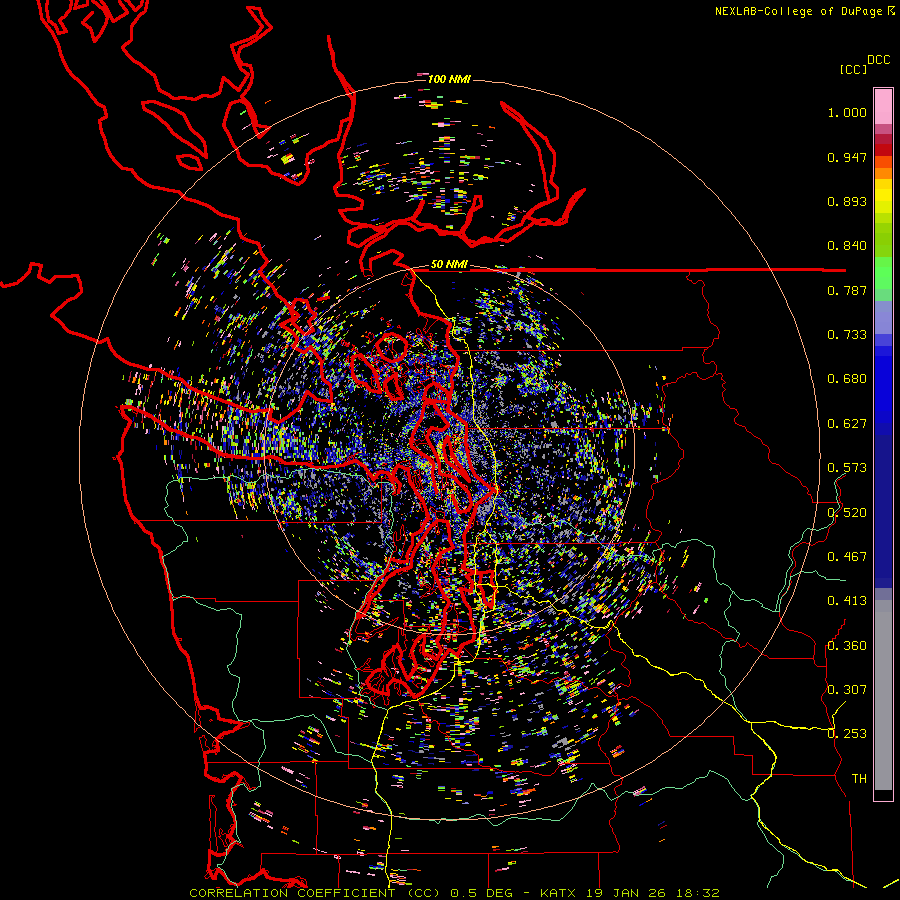Click the 0.520 scale value
Image resolution: width=900 pixels, height=900 pixels.
coord(847,513)
